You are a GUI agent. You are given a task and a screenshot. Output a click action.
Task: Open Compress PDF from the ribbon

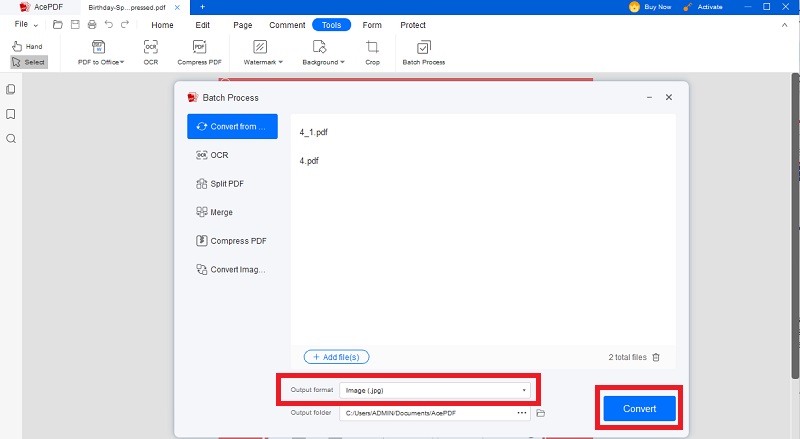point(199,53)
